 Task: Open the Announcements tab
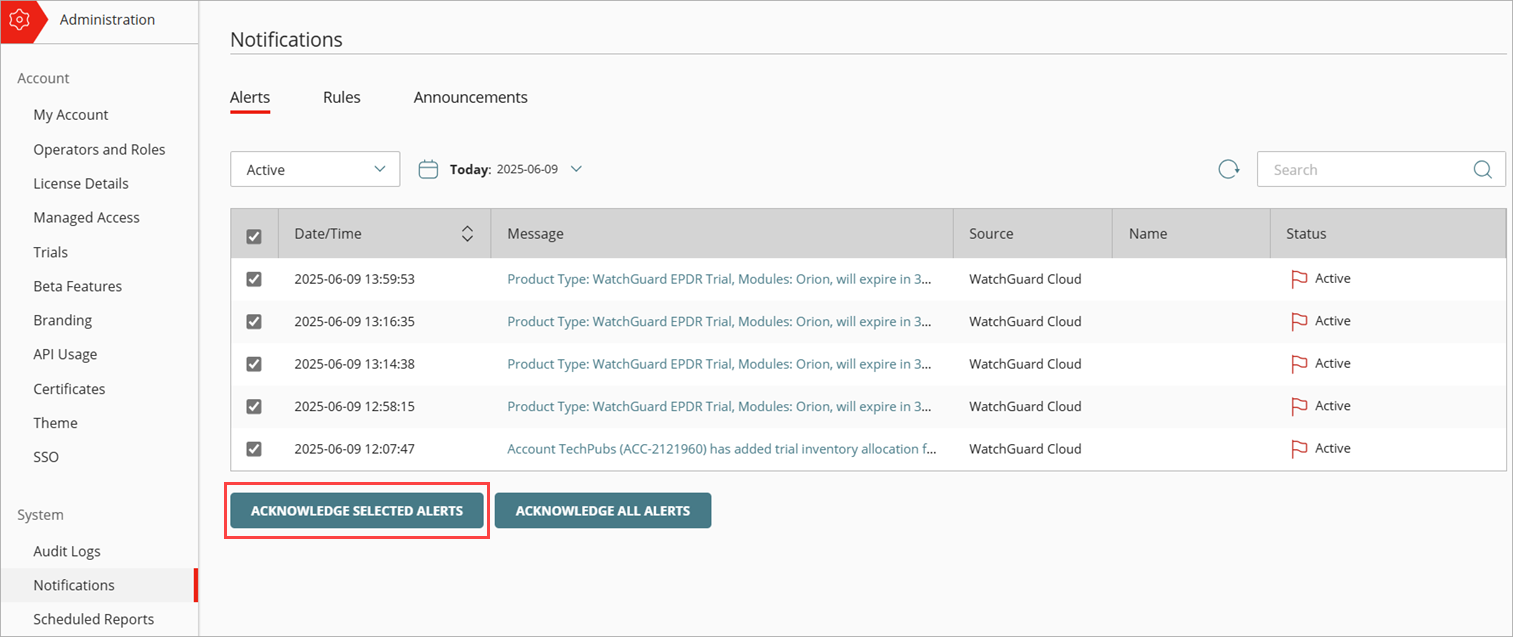(470, 97)
